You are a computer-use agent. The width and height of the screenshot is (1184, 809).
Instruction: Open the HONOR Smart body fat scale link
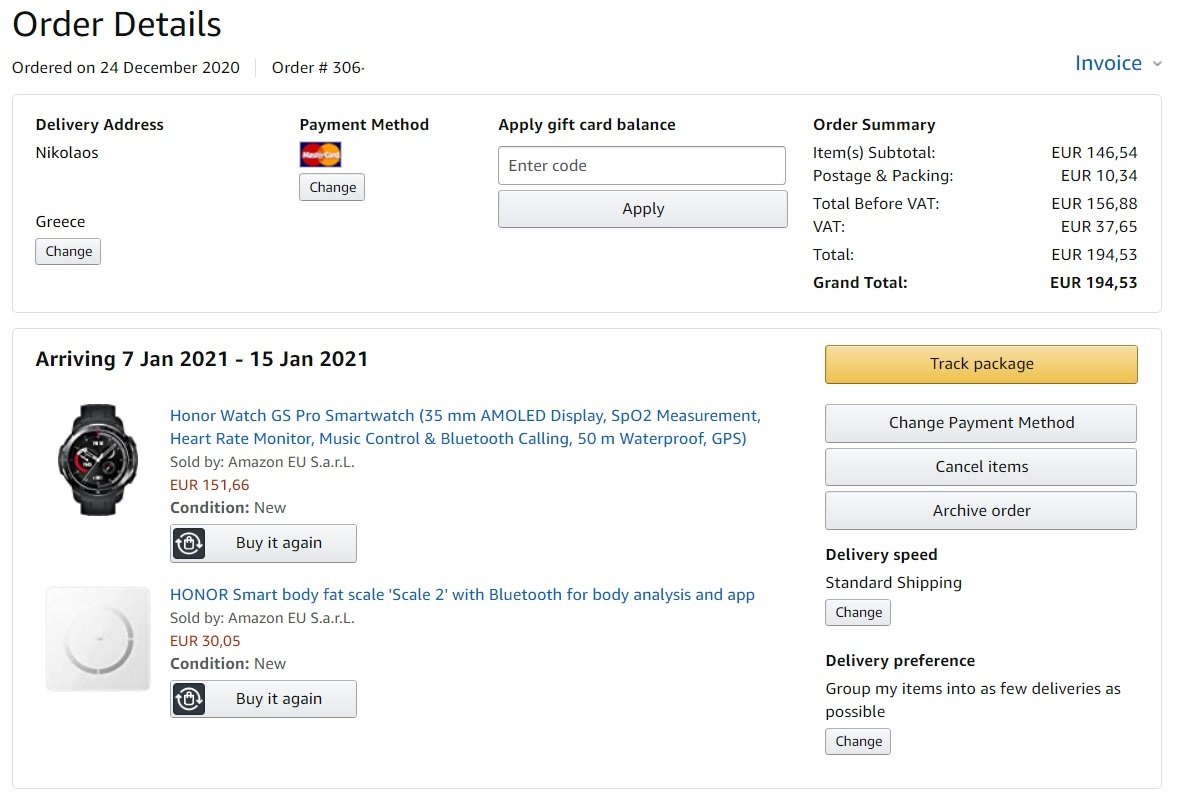pos(462,595)
